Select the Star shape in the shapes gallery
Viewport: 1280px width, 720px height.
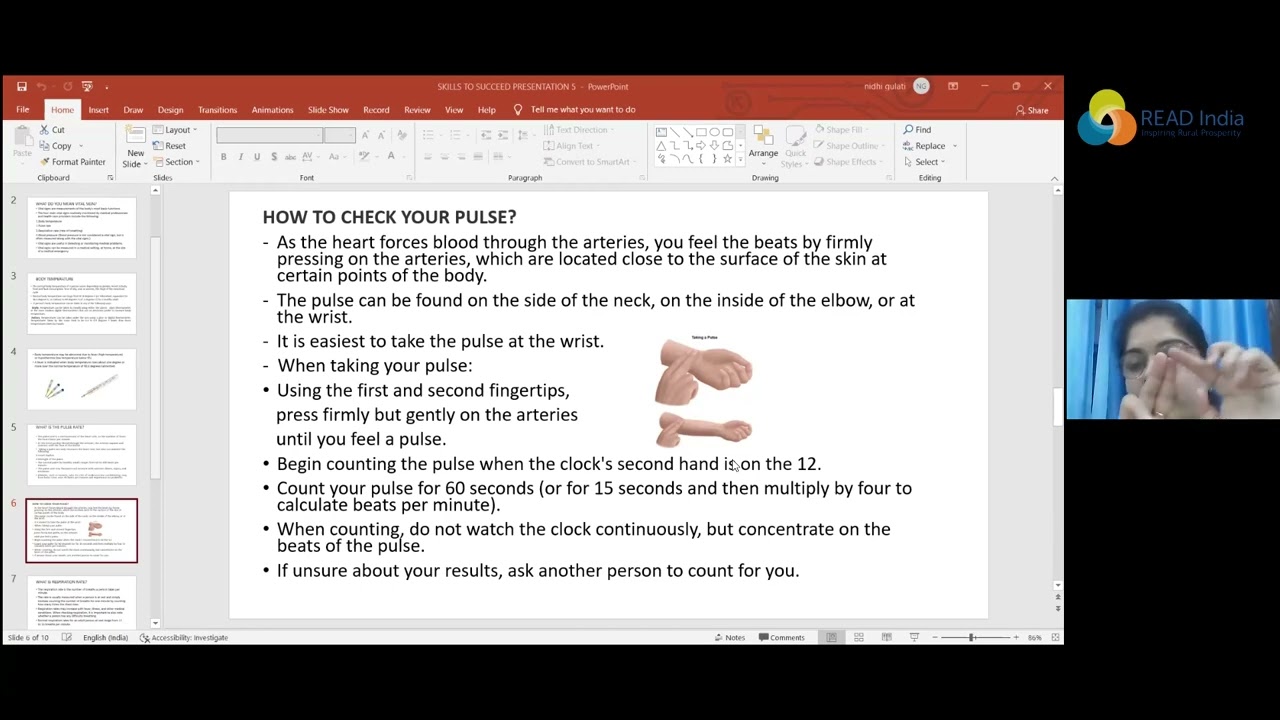point(727,159)
